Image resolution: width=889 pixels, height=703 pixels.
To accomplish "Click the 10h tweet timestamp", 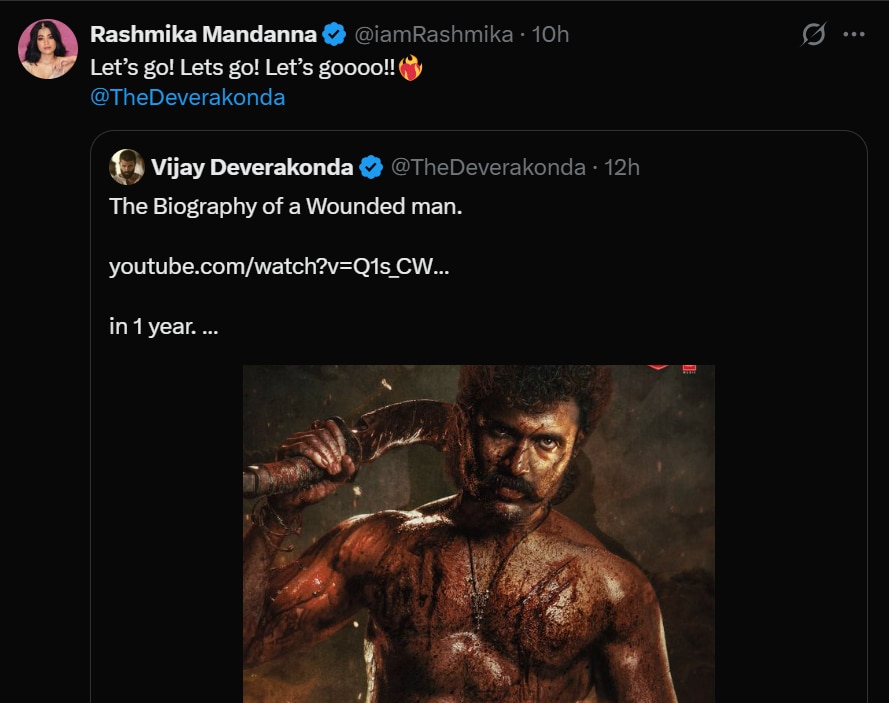I will tap(550, 35).
